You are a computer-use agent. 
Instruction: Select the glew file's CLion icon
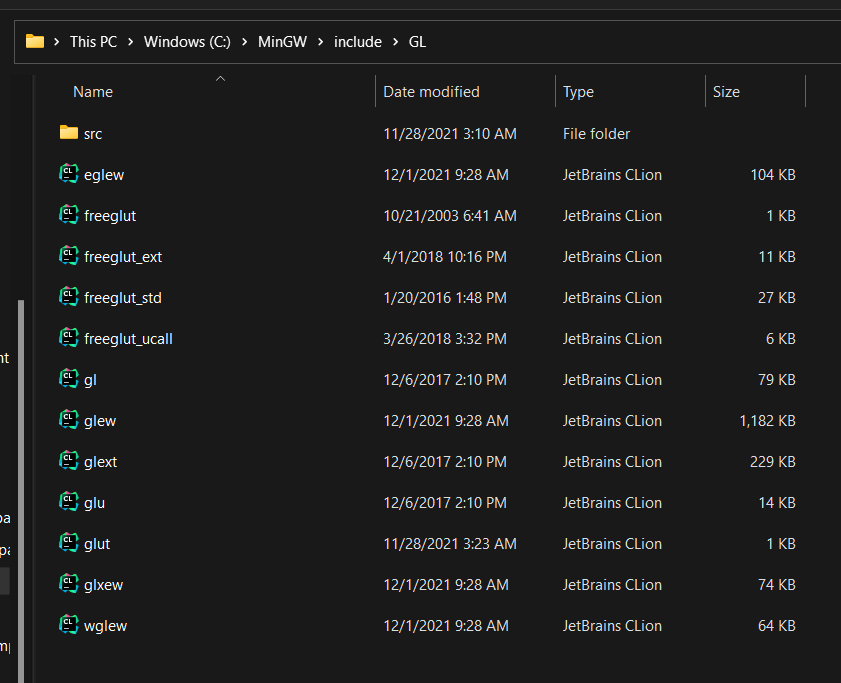pyautogui.click(x=68, y=420)
